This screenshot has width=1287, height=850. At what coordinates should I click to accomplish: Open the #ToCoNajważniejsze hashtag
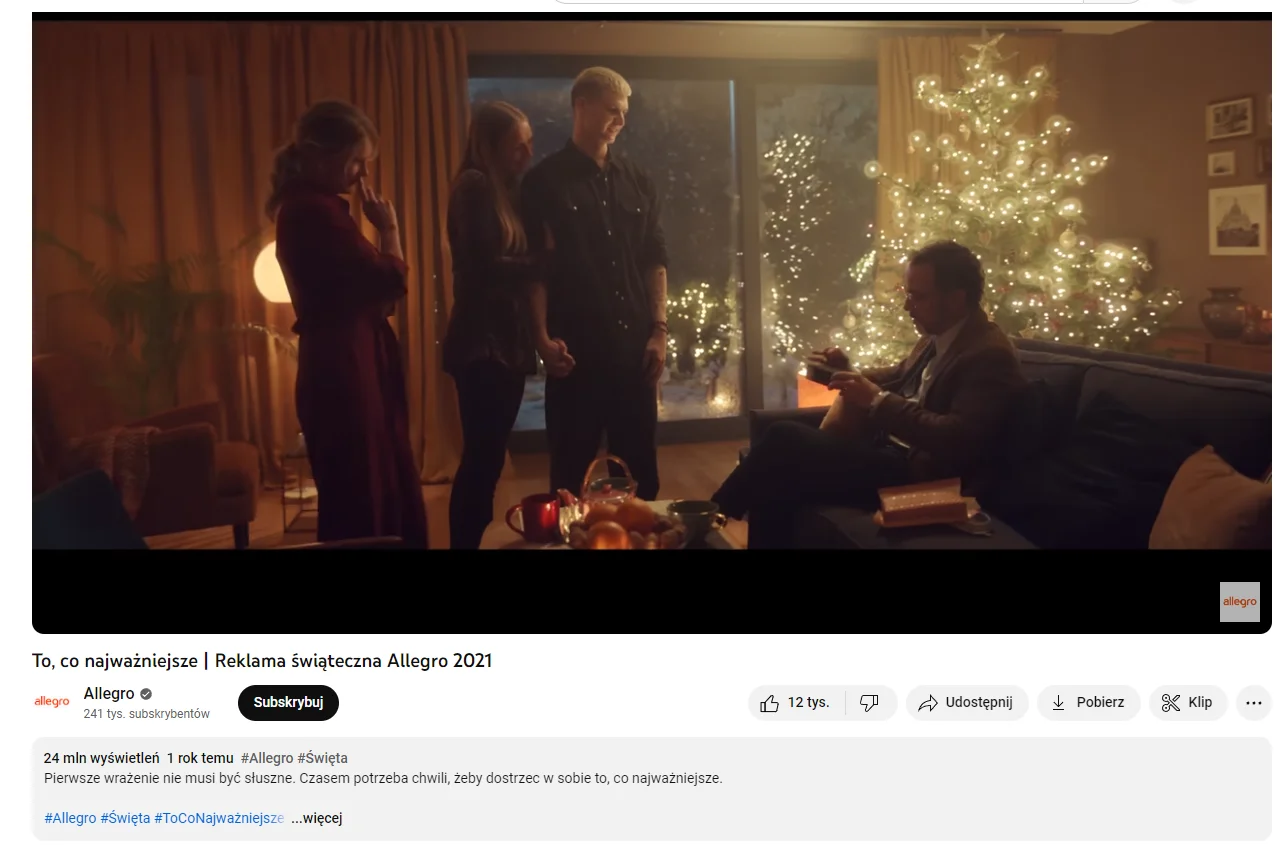point(219,818)
